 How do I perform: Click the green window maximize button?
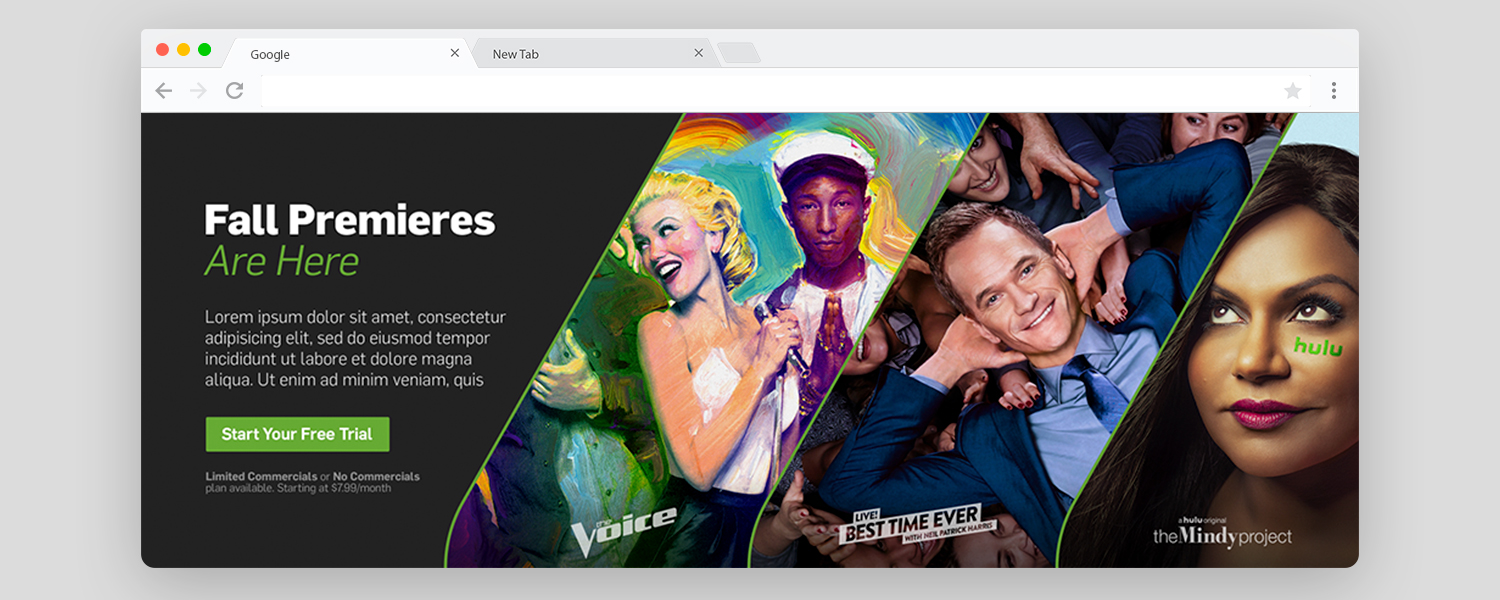(x=204, y=50)
